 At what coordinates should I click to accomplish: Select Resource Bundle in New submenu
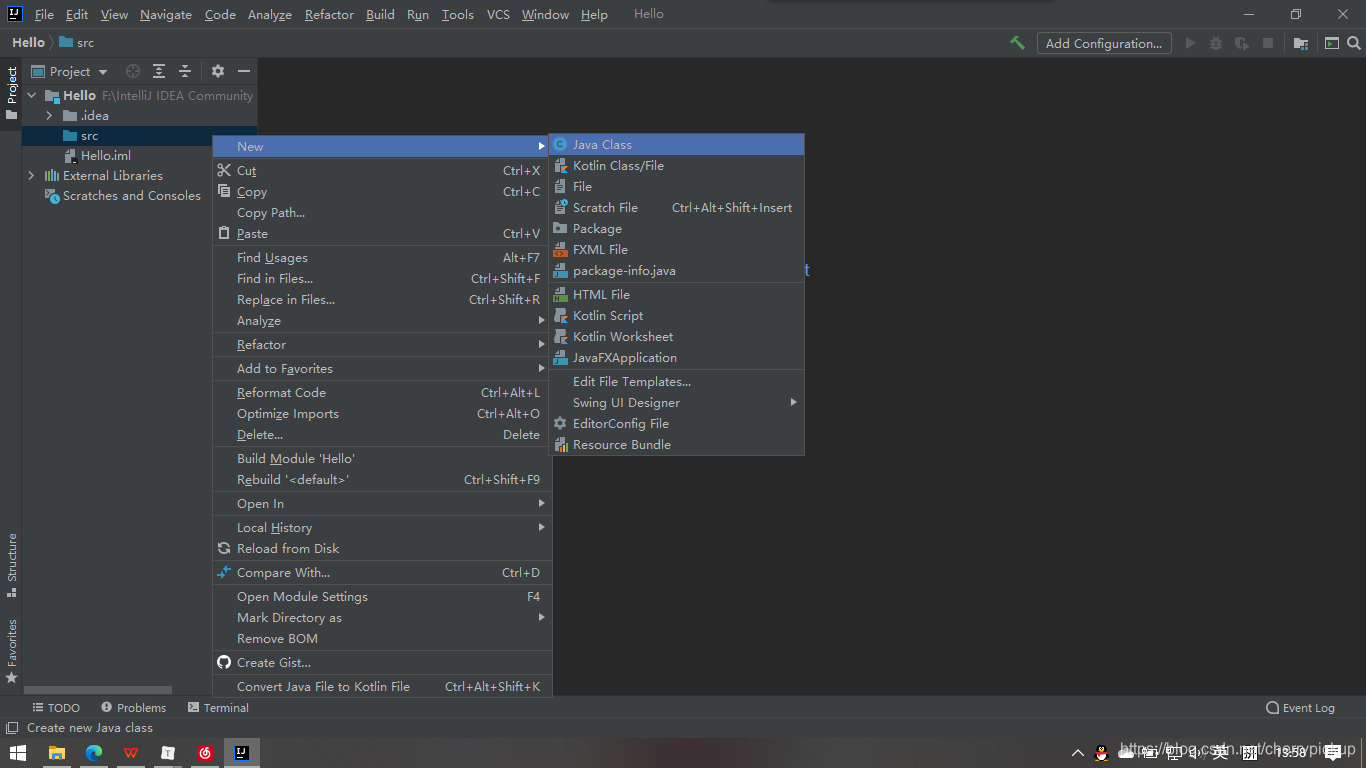pyautogui.click(x=677, y=444)
